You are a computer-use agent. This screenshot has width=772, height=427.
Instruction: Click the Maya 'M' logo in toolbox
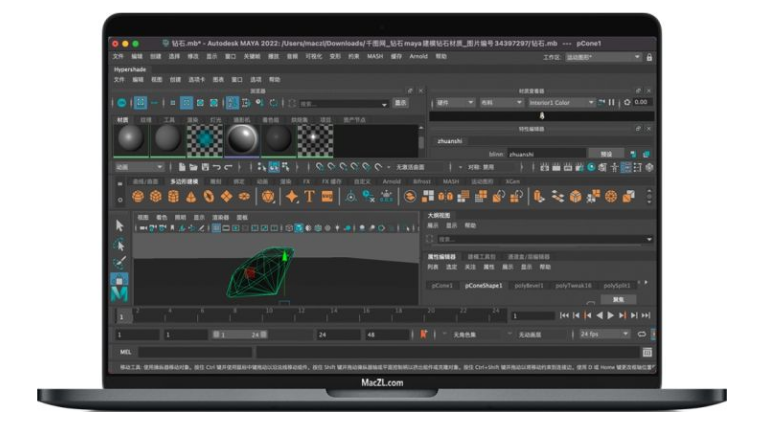pyautogui.click(x=120, y=294)
